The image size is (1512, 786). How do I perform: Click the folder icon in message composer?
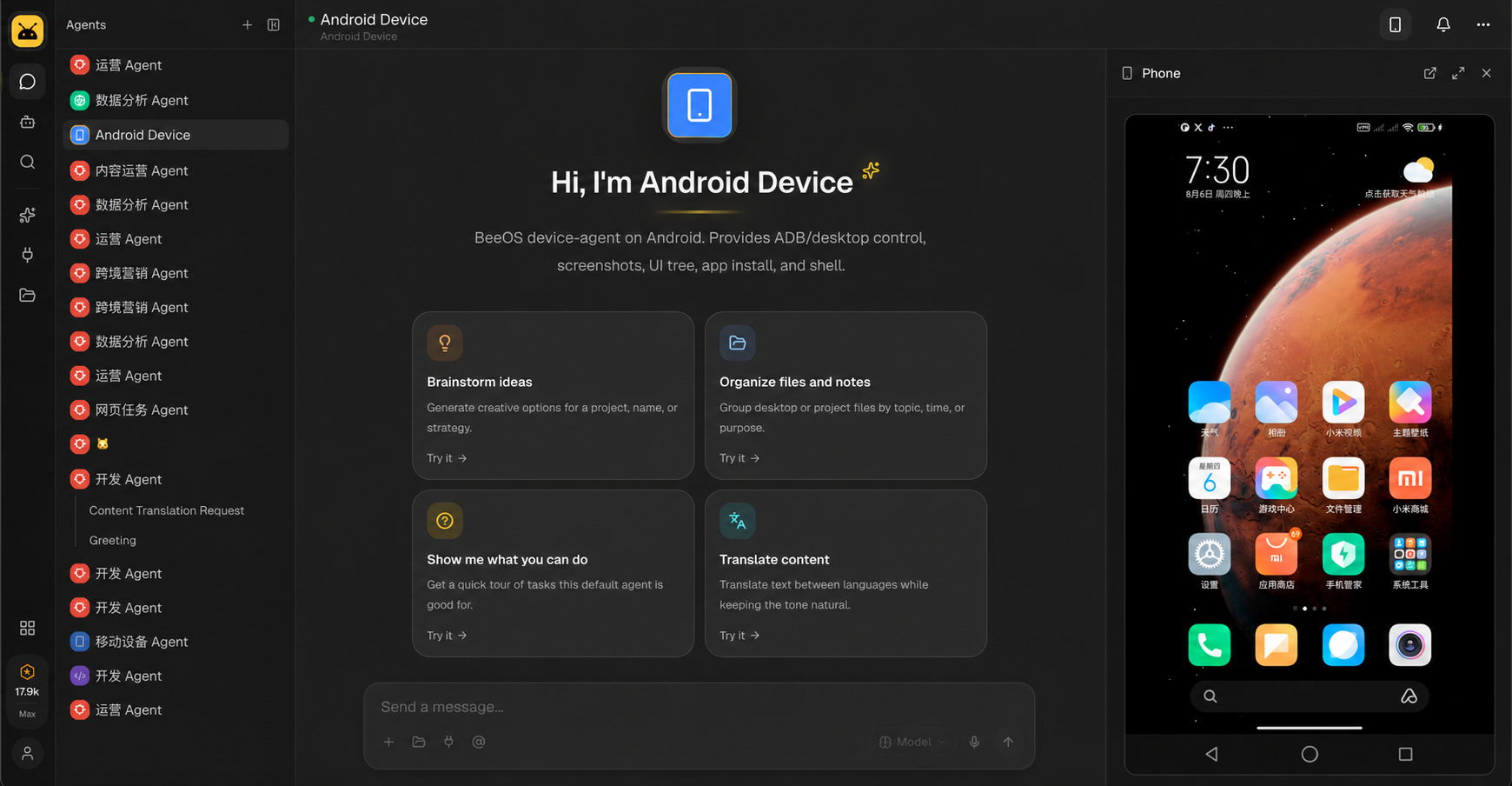[419, 742]
